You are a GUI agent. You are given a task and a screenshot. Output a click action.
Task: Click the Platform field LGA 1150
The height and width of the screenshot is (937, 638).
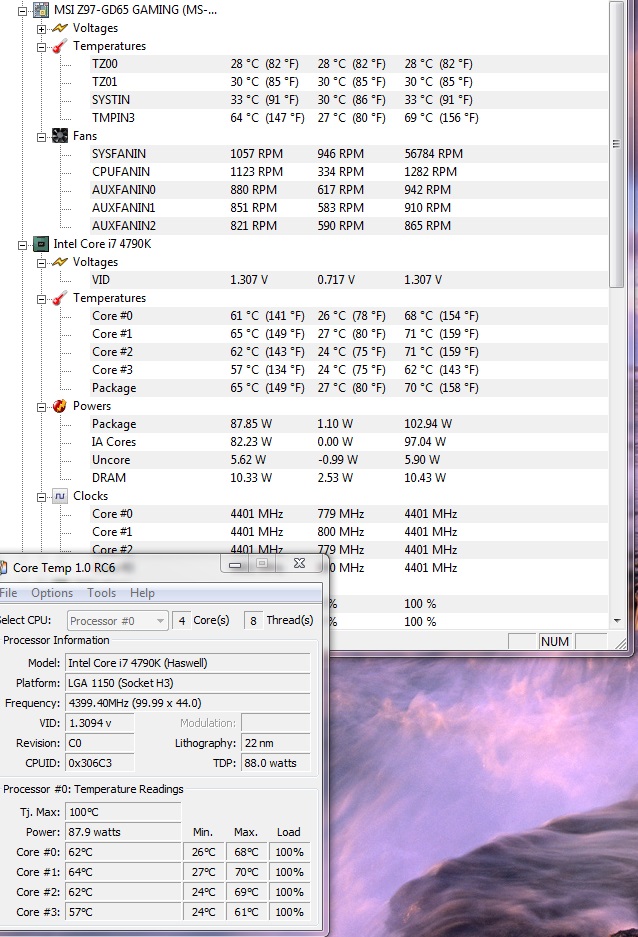tap(188, 683)
